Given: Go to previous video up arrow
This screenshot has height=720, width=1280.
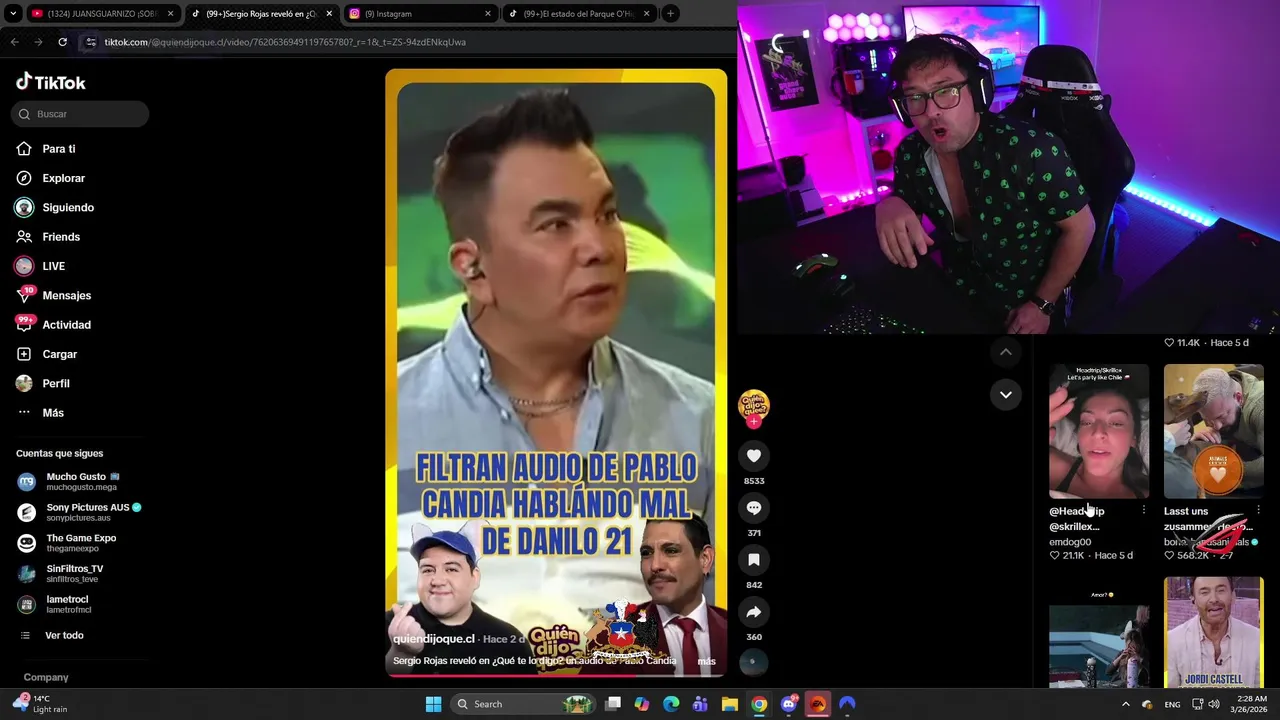Looking at the screenshot, I should click(x=1006, y=352).
